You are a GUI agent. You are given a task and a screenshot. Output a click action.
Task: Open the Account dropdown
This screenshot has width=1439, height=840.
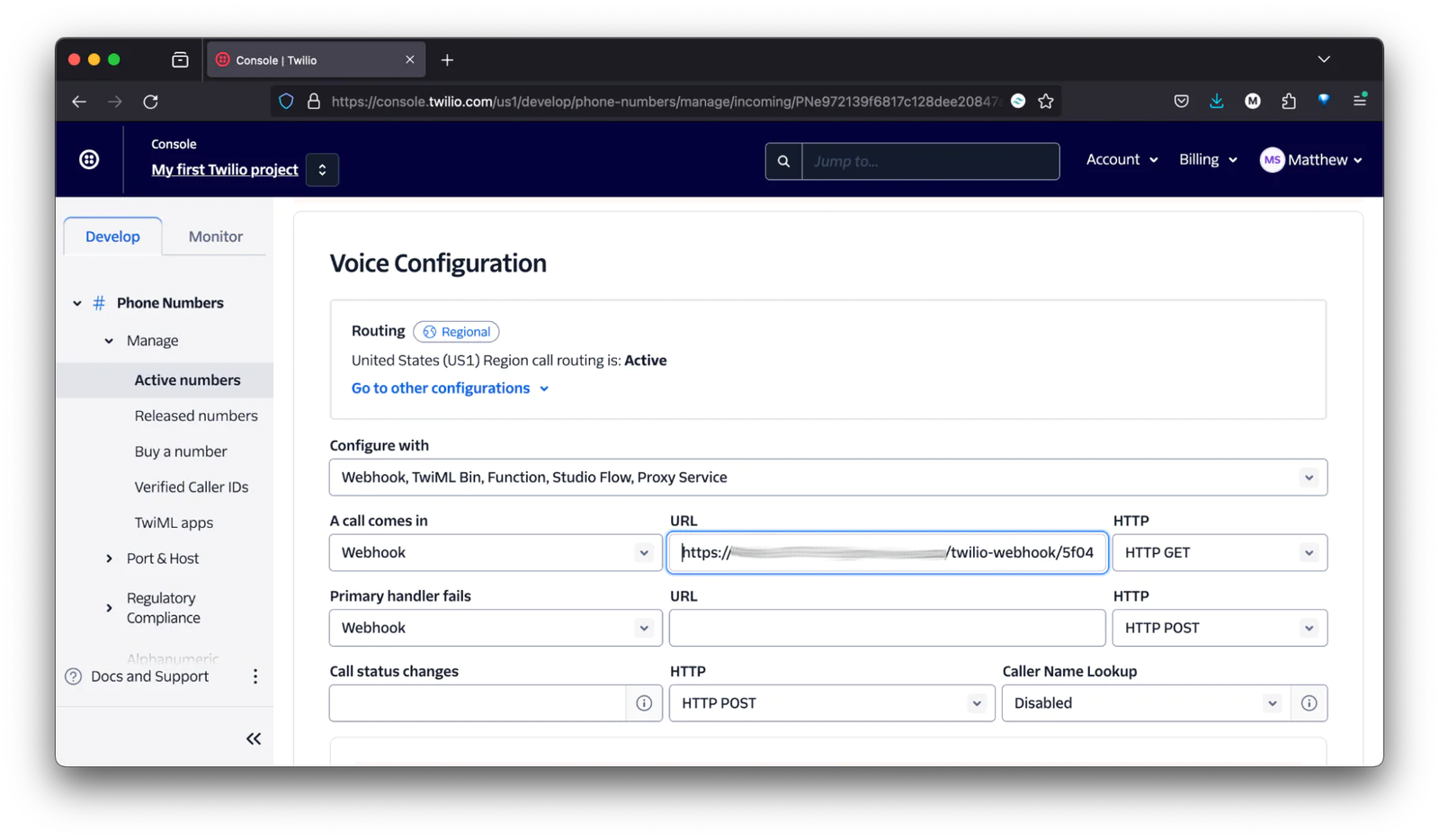coord(1122,159)
